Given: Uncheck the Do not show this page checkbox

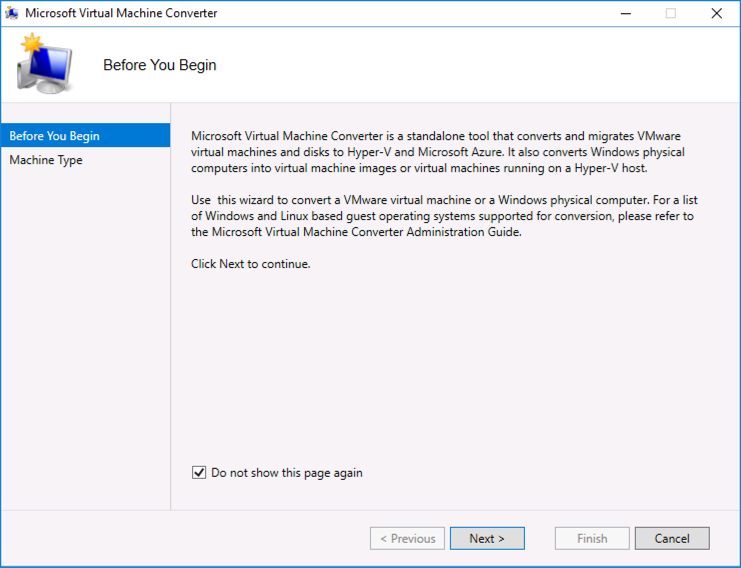Looking at the screenshot, I should point(199,473).
